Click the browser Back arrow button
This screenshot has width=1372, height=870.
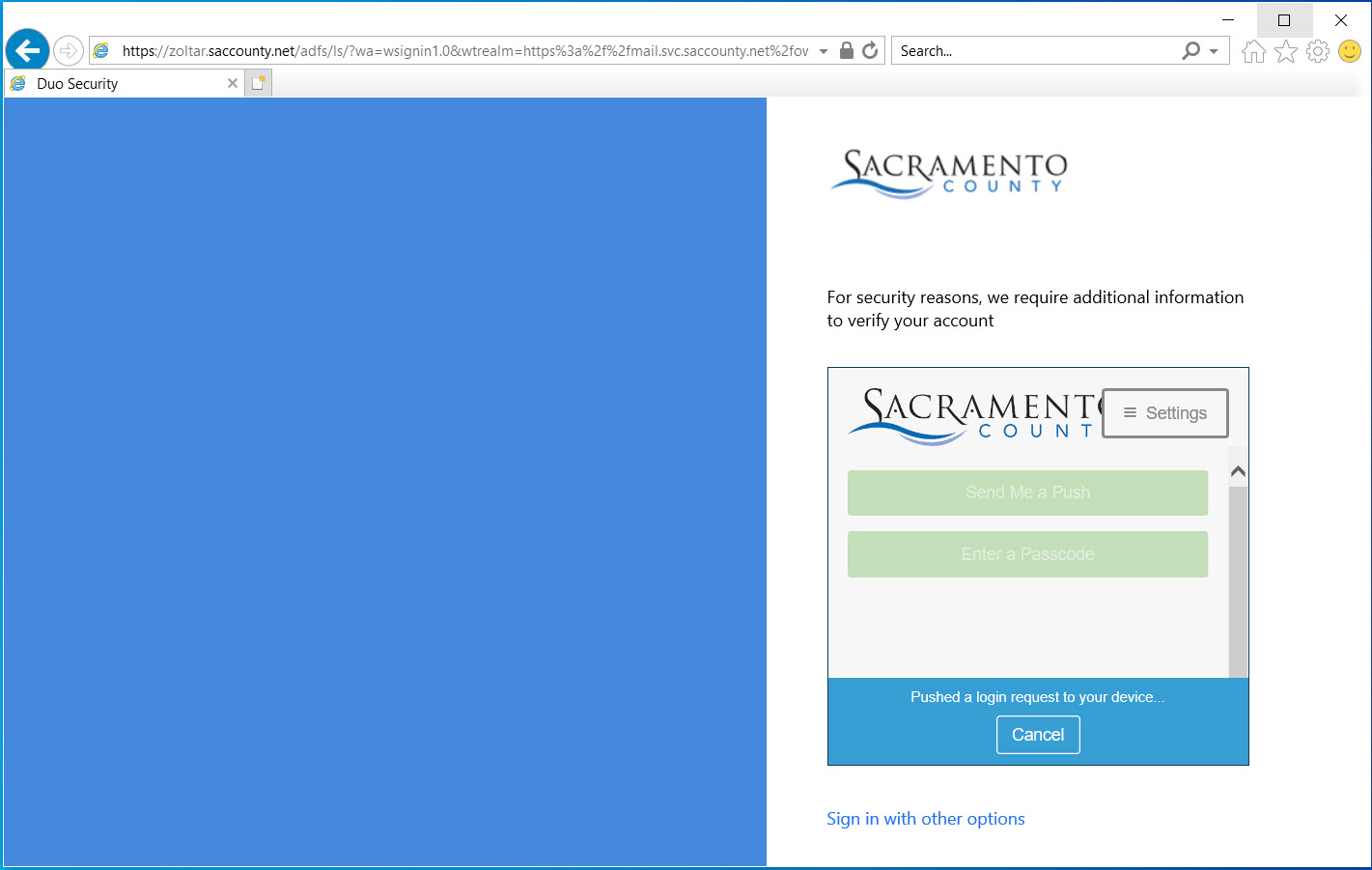pos(27,51)
